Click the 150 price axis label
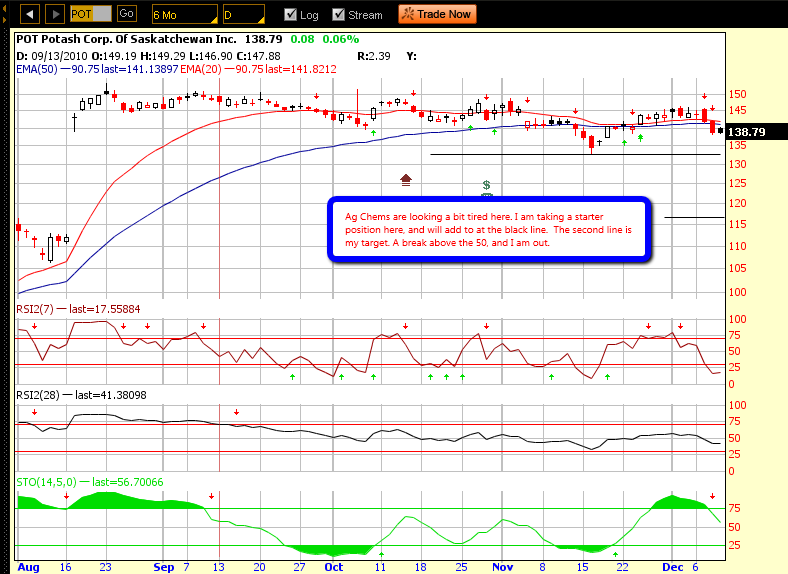The image size is (788, 574). tap(738, 94)
